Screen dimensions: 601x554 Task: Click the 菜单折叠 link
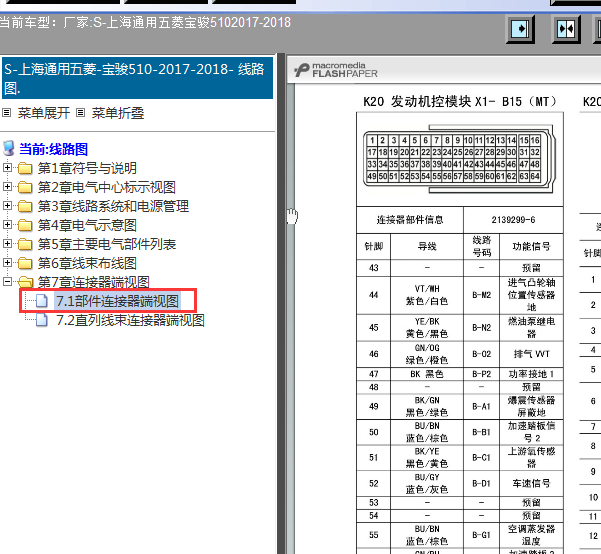pyautogui.click(x=118, y=113)
